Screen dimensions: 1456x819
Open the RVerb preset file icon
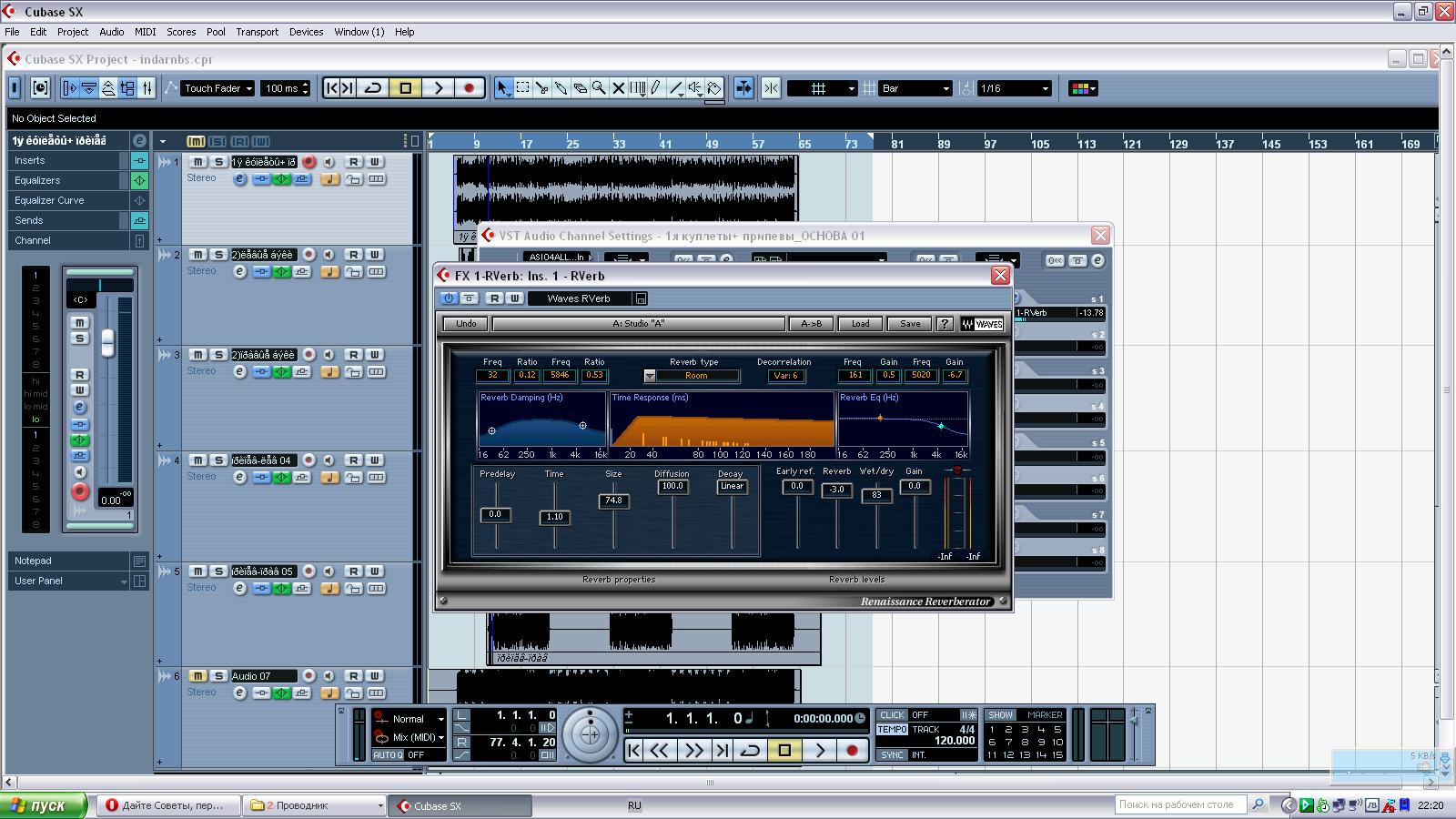click(x=641, y=298)
